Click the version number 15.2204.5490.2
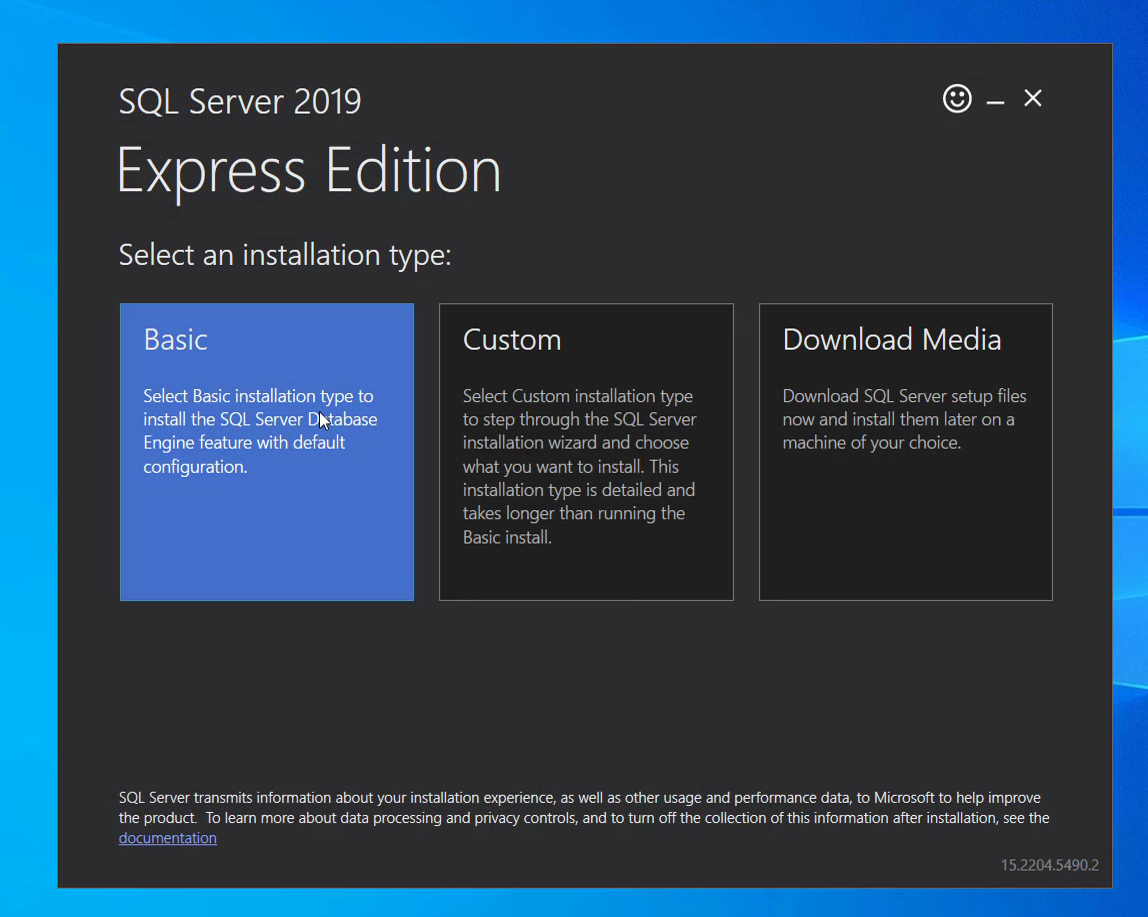Viewport: 1148px width, 917px height. [1049, 865]
